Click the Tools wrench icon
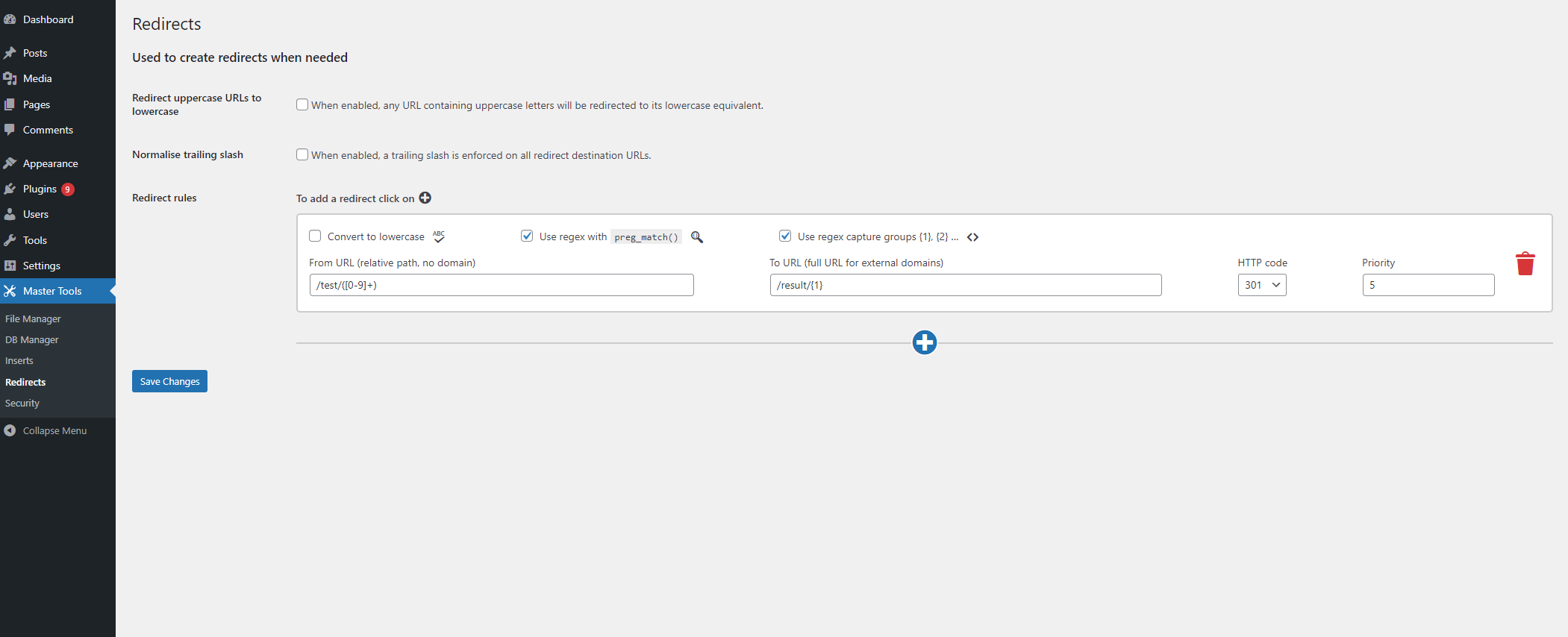 click(10, 240)
